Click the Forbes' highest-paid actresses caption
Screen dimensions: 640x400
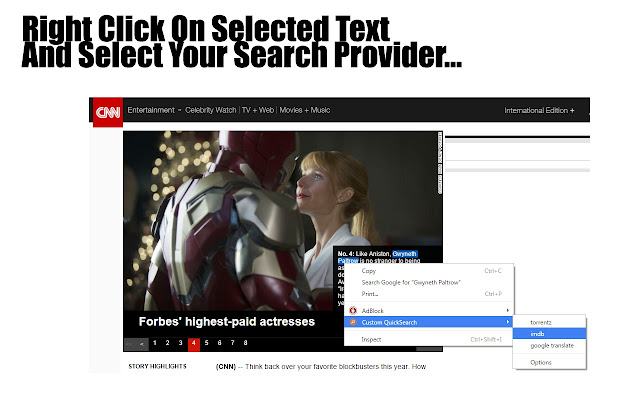[x=227, y=322]
